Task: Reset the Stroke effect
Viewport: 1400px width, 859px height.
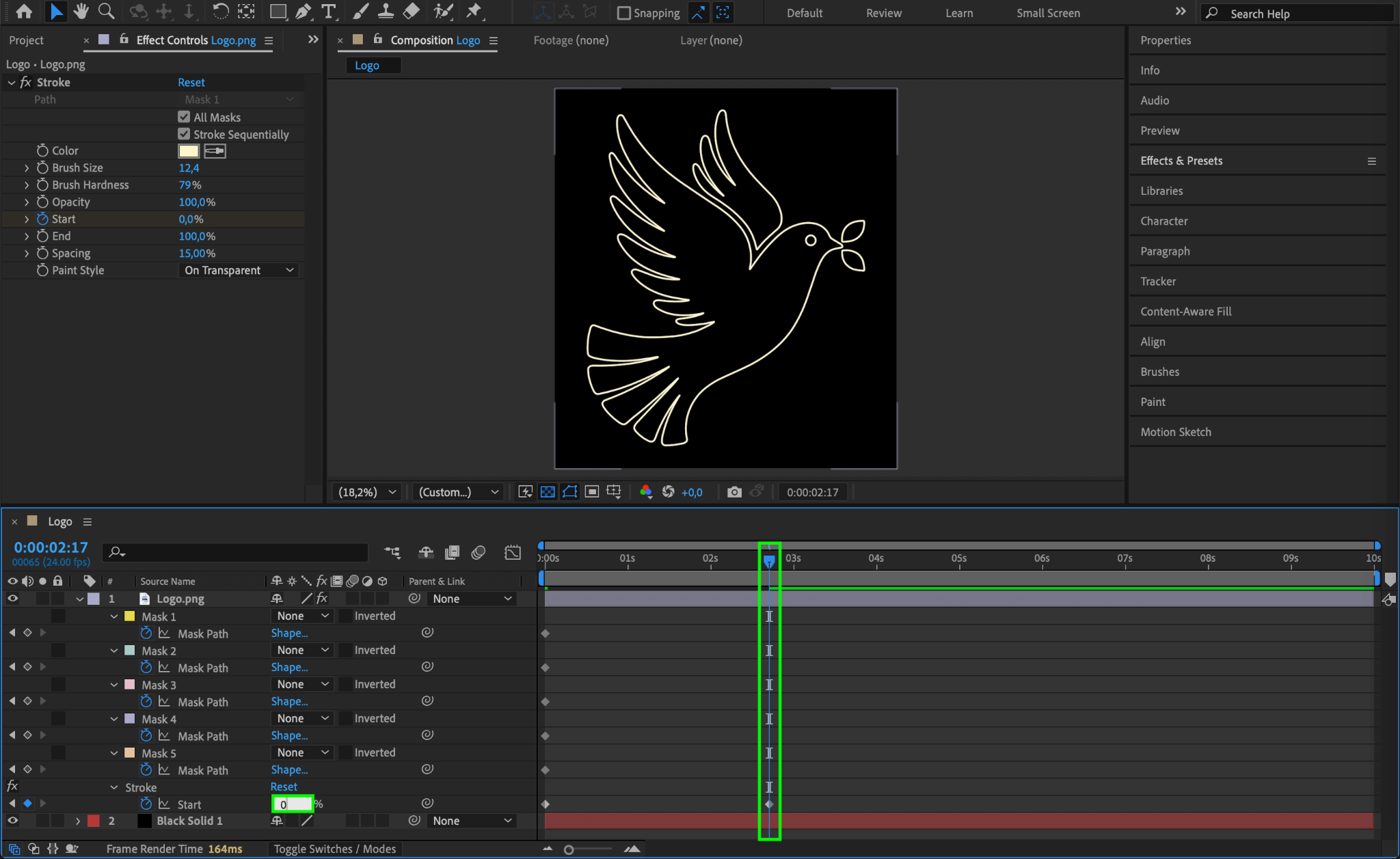Action: (x=191, y=82)
